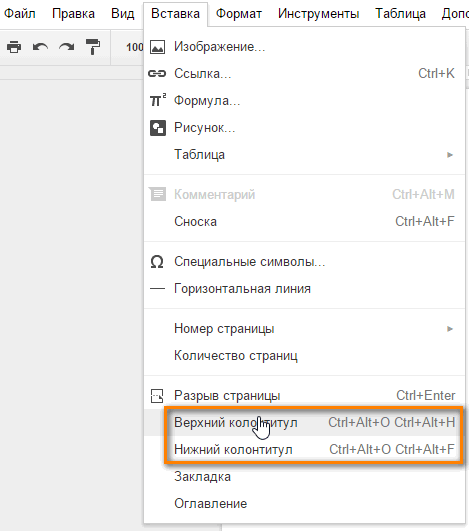The height and width of the screenshot is (531, 469).
Task: Click the image icon beside Изображение
Action: coord(157,47)
